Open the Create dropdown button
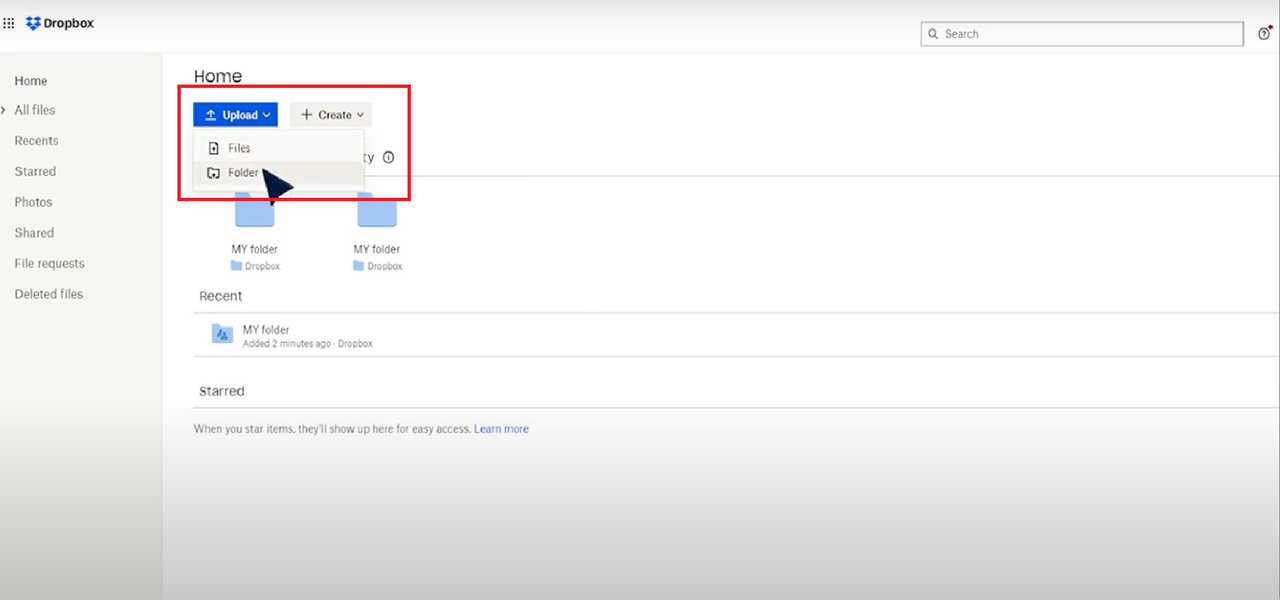Screen dimensions: 1280x600 (x=331, y=115)
